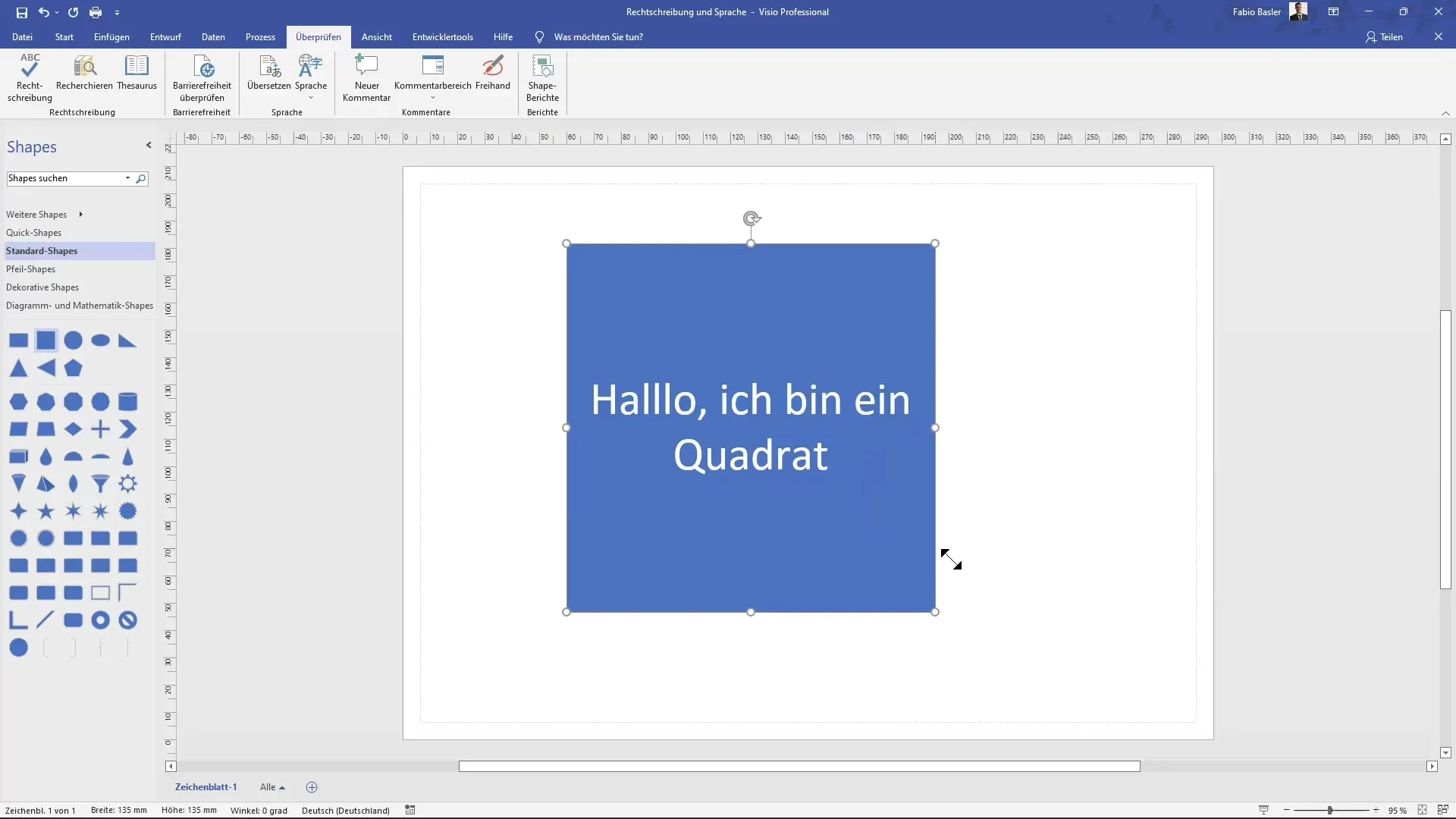Run the Rechtschreibung spell check
Viewport: 1456px width, 819px height.
(30, 78)
